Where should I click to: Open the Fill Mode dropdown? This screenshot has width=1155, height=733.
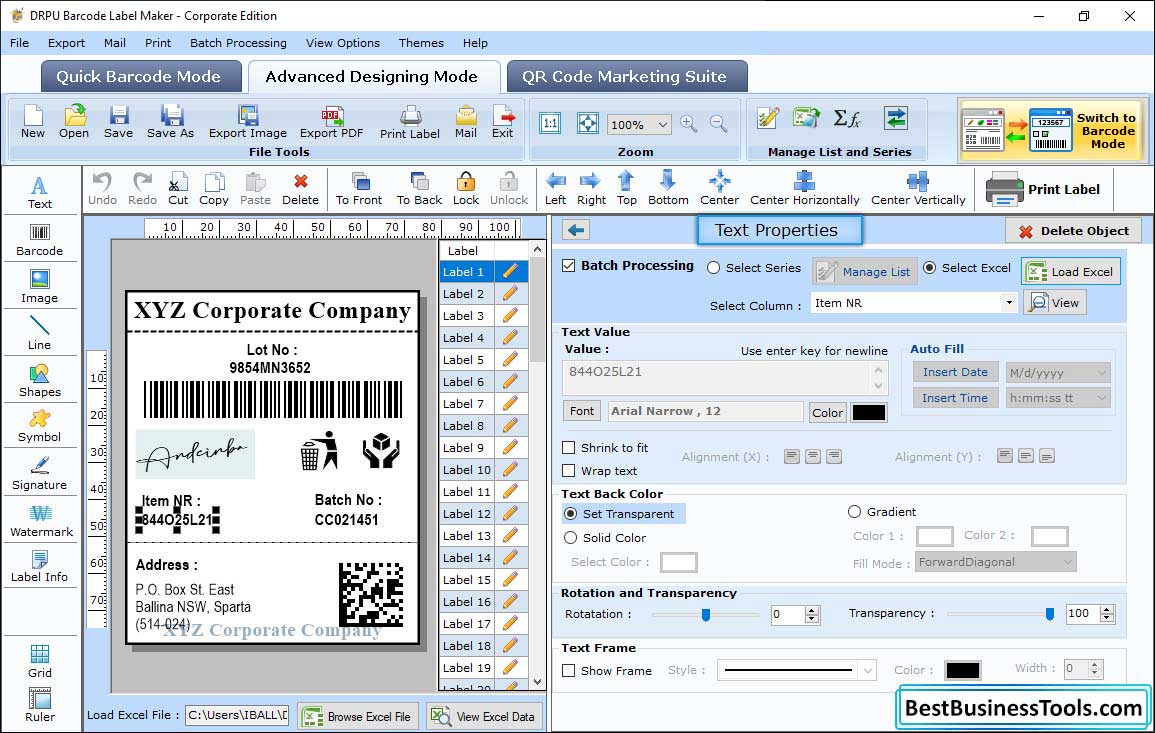1067,562
